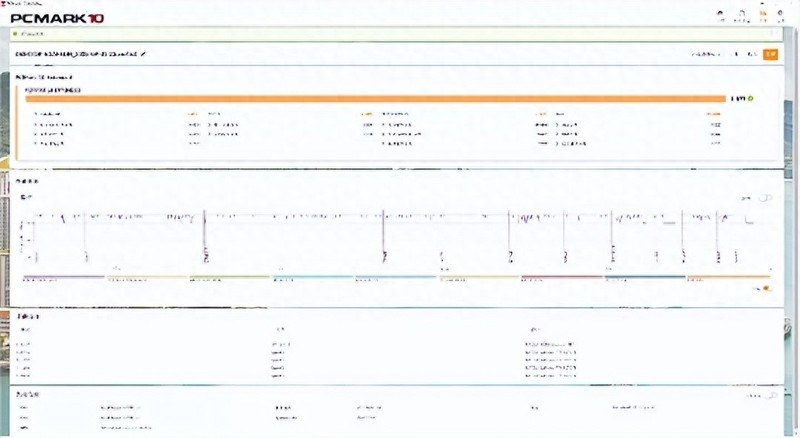800x438 pixels.
Task: Click the green dot icon in the notification bar
Action: pyautogui.click(x=16, y=34)
